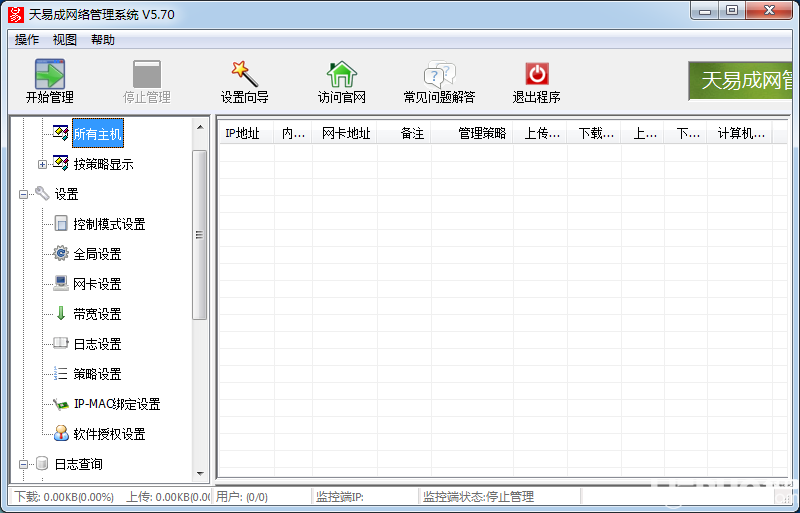Click the list icon for 策略设置
800x513 pixels.
click(x=61, y=374)
